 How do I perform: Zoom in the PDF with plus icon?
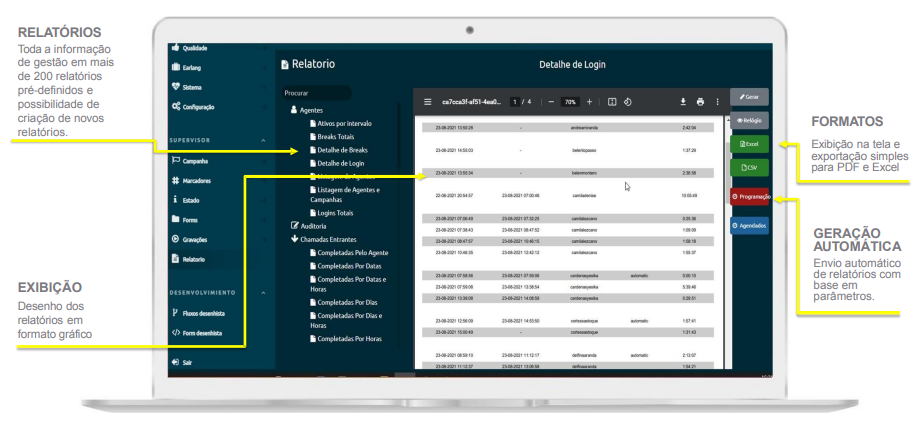click(x=589, y=102)
